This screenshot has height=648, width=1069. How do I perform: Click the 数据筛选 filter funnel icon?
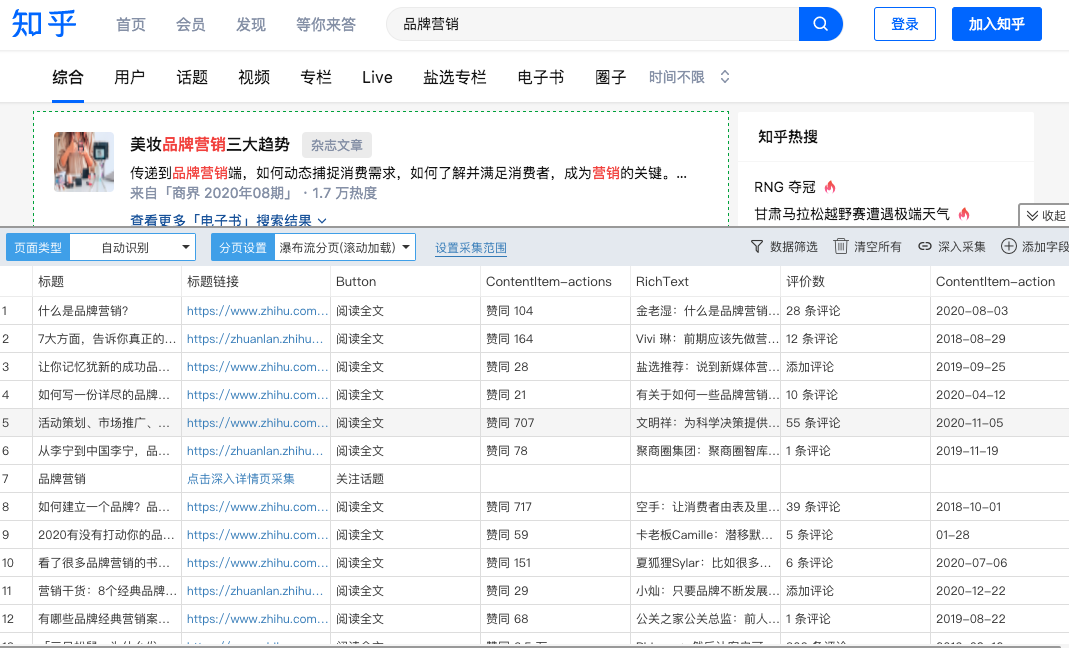[757, 247]
